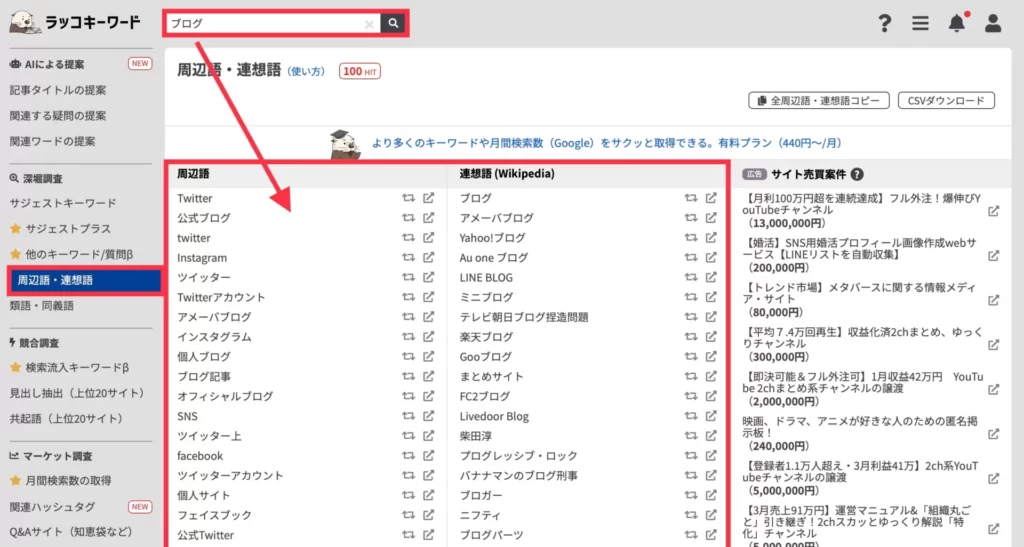Click the NEW badge beside AIによる提案
Viewport: 1024px width, 547px height.
140,63
